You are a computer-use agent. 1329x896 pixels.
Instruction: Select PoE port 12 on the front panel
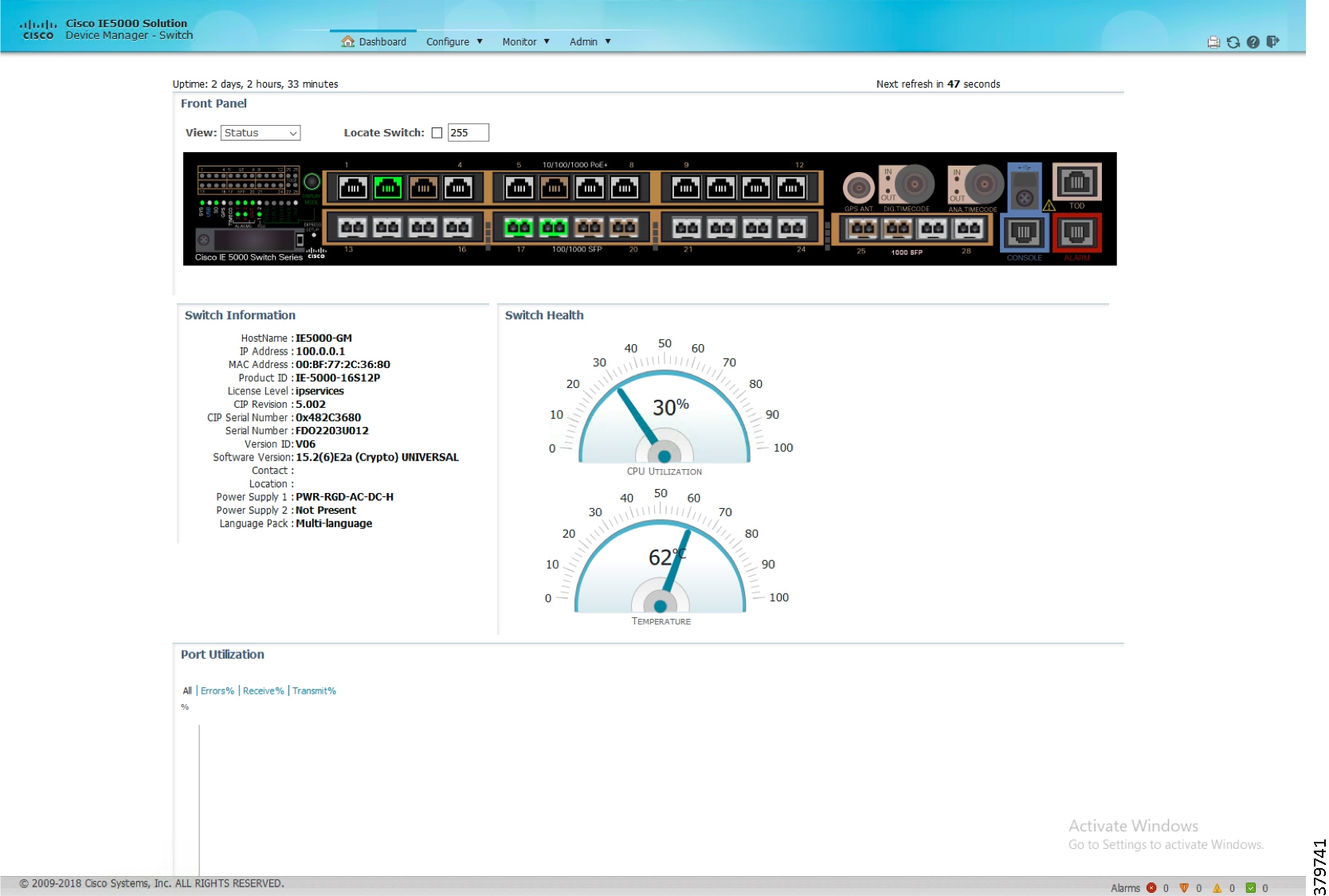[x=791, y=188]
